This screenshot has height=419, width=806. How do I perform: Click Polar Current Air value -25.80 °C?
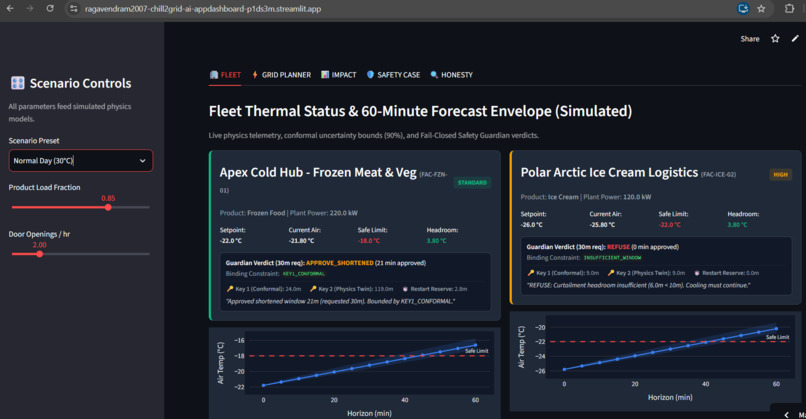602,225
